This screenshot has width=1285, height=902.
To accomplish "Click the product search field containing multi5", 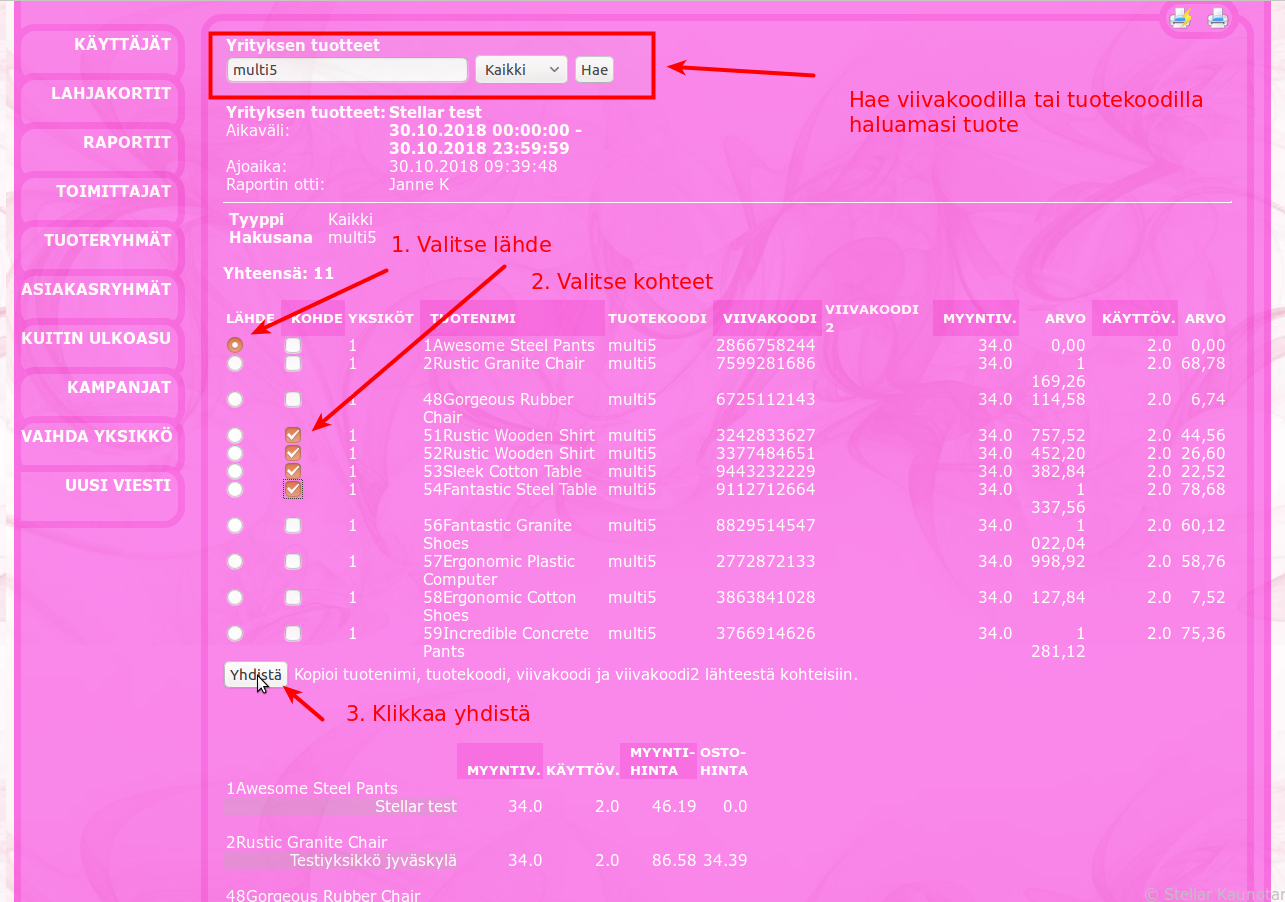I will (347, 70).
